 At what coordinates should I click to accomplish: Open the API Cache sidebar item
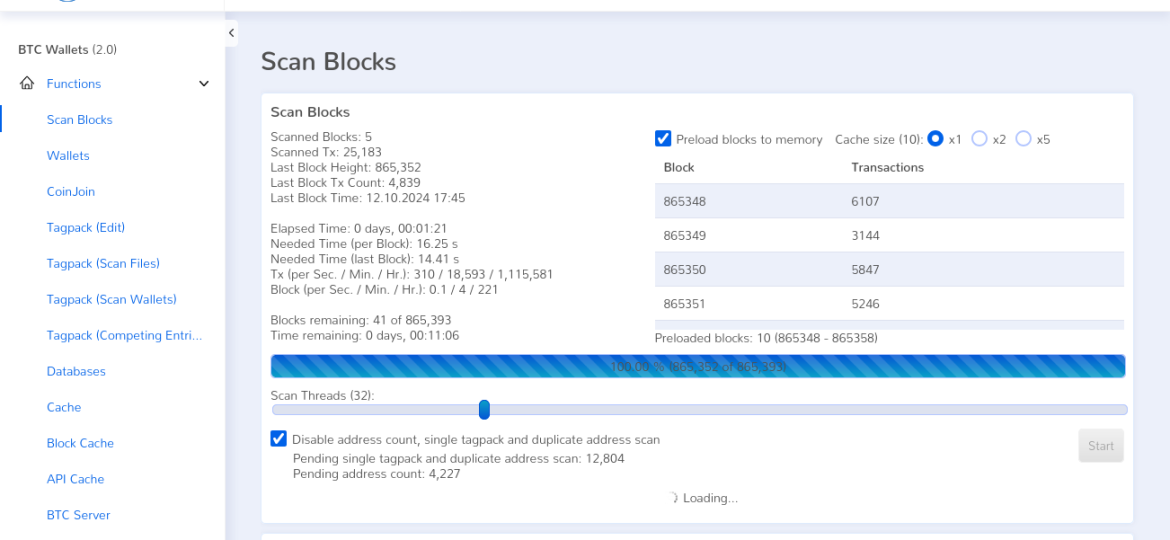tap(75, 479)
